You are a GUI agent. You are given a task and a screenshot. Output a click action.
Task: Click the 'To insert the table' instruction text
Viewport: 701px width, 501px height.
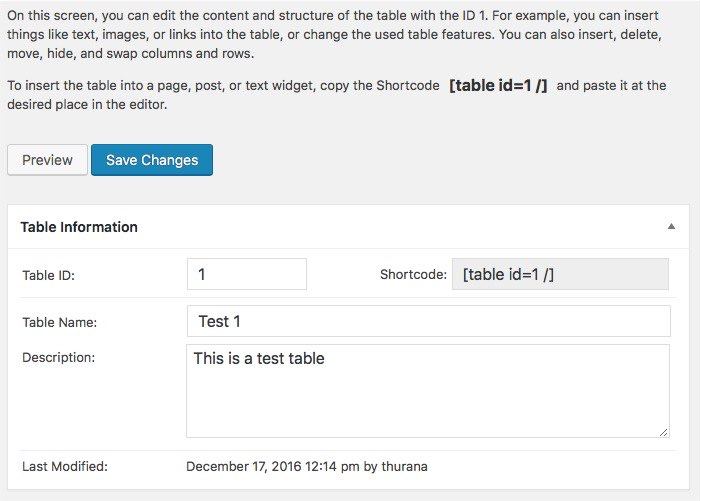(200, 86)
